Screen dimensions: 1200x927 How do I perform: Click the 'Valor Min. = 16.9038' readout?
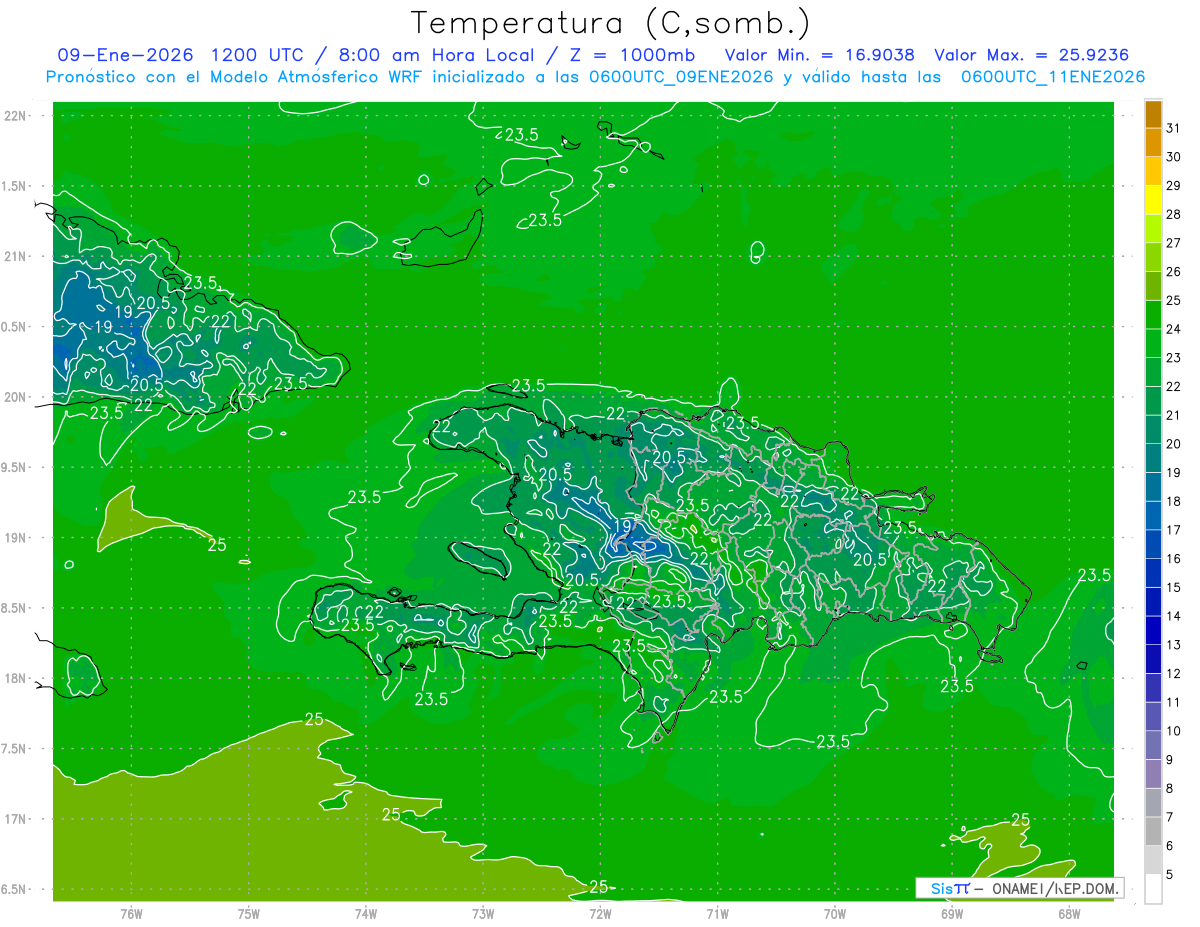[x=820, y=55]
